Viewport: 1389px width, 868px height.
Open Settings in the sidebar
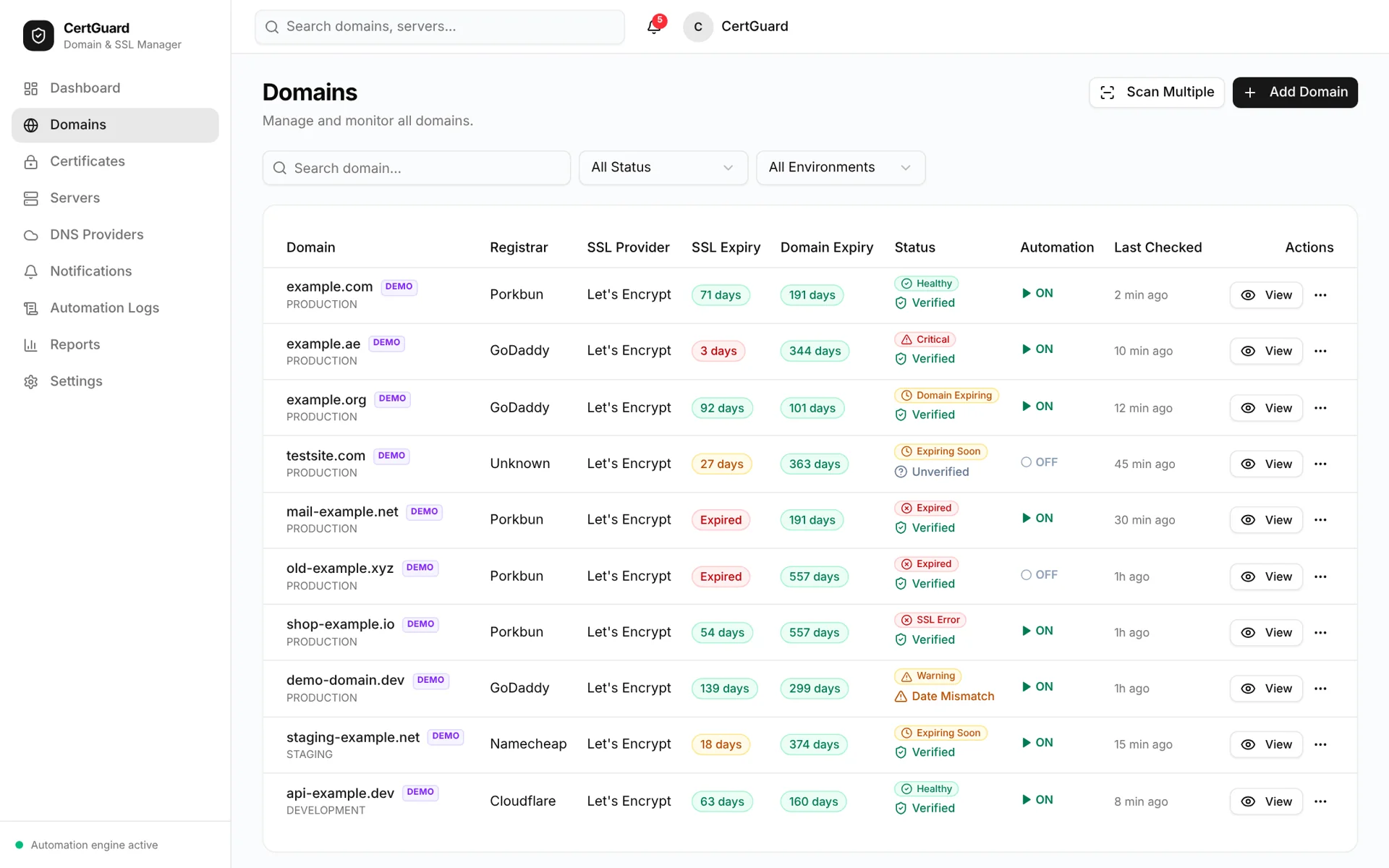click(115, 381)
